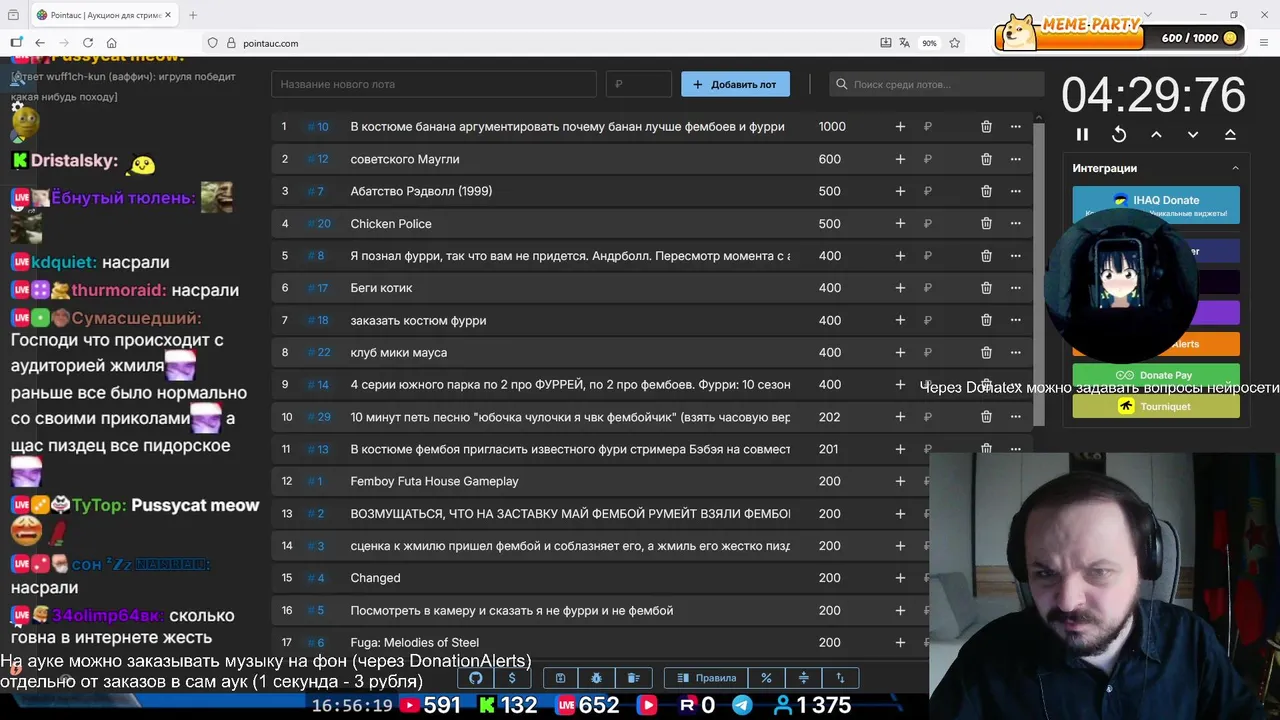Open the Donate Pay integration
Screen dimensions: 1280x720
pos(1156,375)
